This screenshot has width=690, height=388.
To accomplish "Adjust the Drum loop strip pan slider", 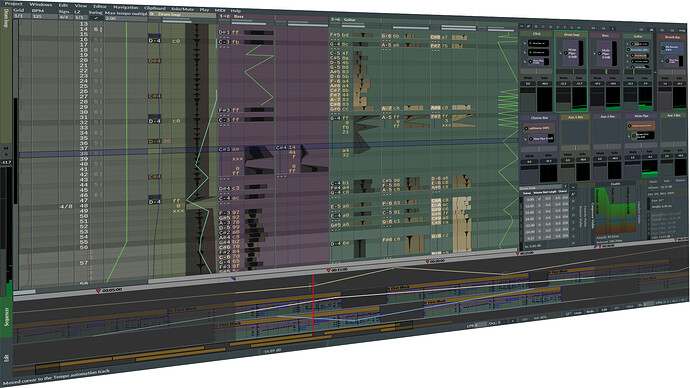I will (571, 71).
